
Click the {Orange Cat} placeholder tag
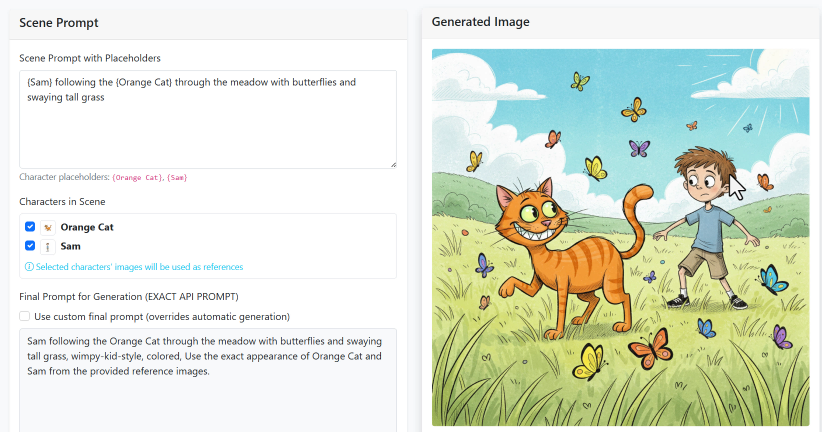click(138, 177)
